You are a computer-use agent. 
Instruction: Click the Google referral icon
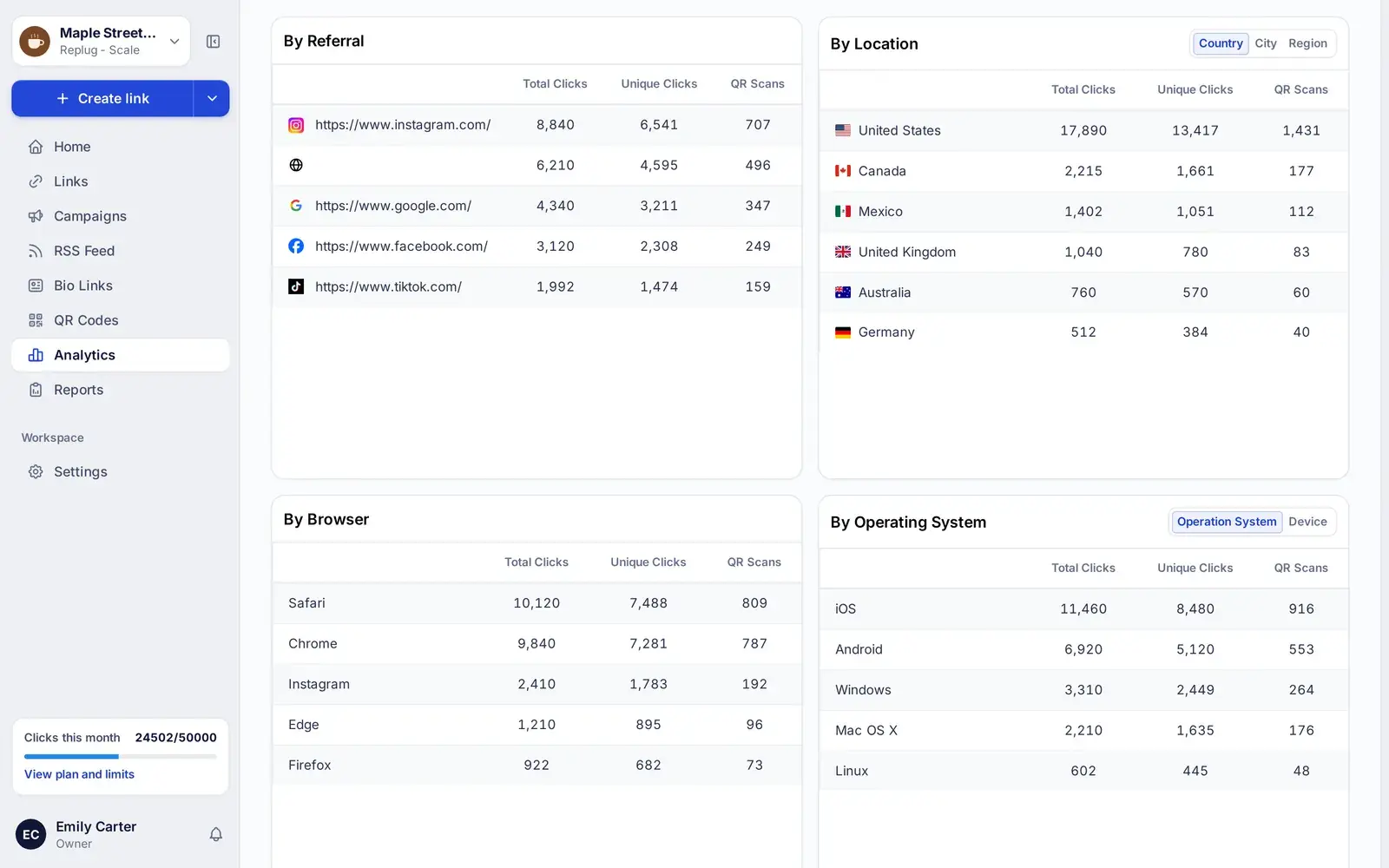296,206
